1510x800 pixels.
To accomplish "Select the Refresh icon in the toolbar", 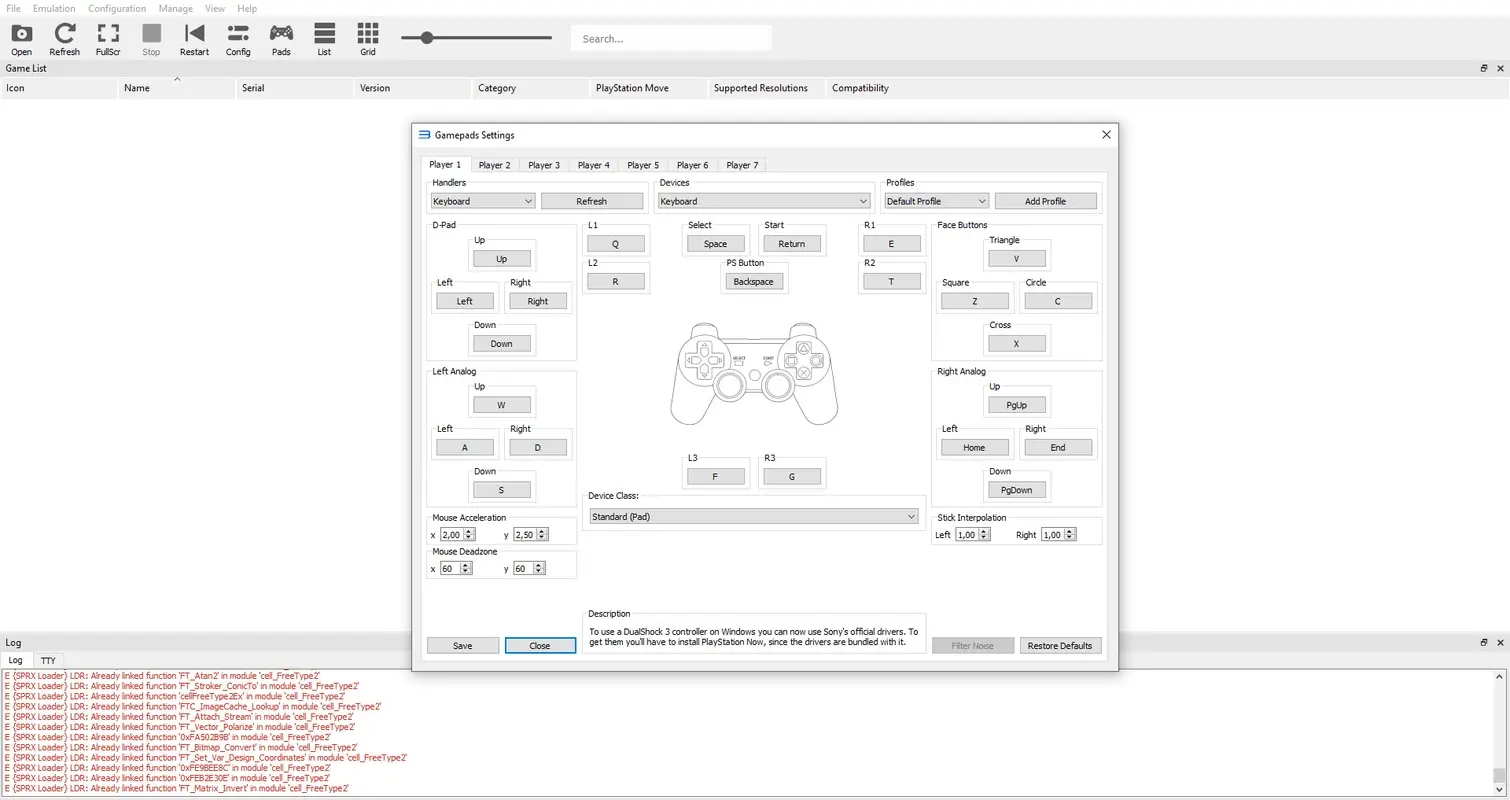I will [64, 38].
